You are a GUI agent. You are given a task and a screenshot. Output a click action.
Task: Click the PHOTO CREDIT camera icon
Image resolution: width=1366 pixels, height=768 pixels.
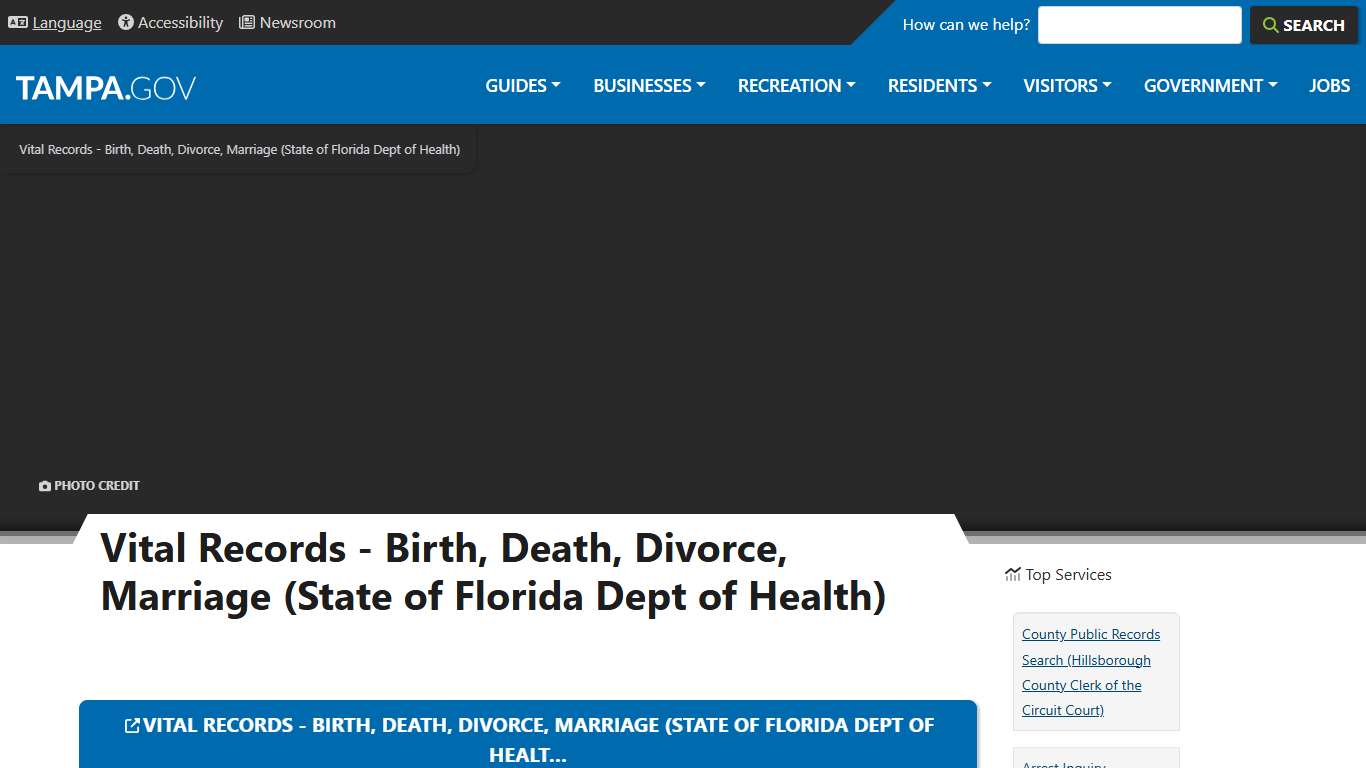[44, 485]
